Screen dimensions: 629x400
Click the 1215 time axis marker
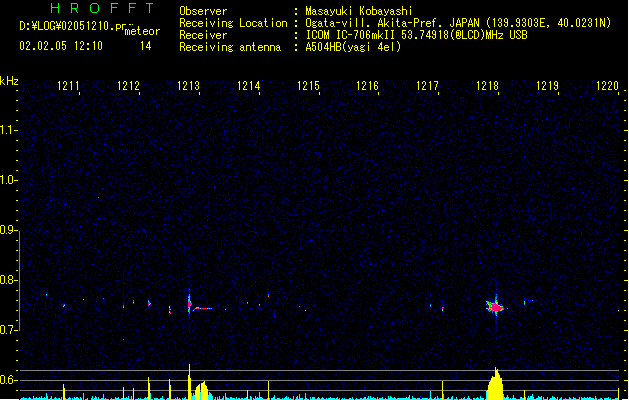point(308,86)
